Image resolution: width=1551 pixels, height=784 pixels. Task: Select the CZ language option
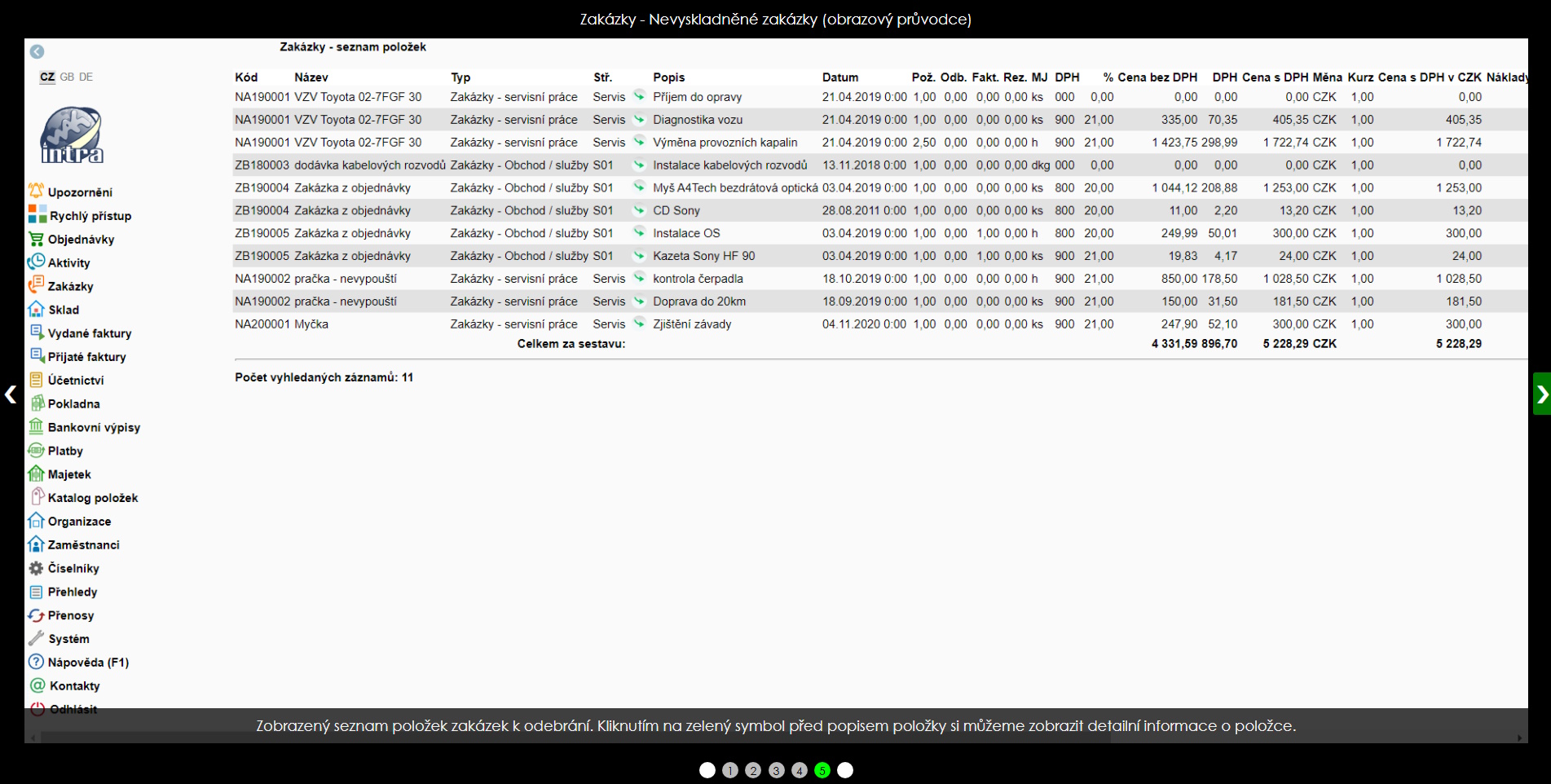click(47, 77)
